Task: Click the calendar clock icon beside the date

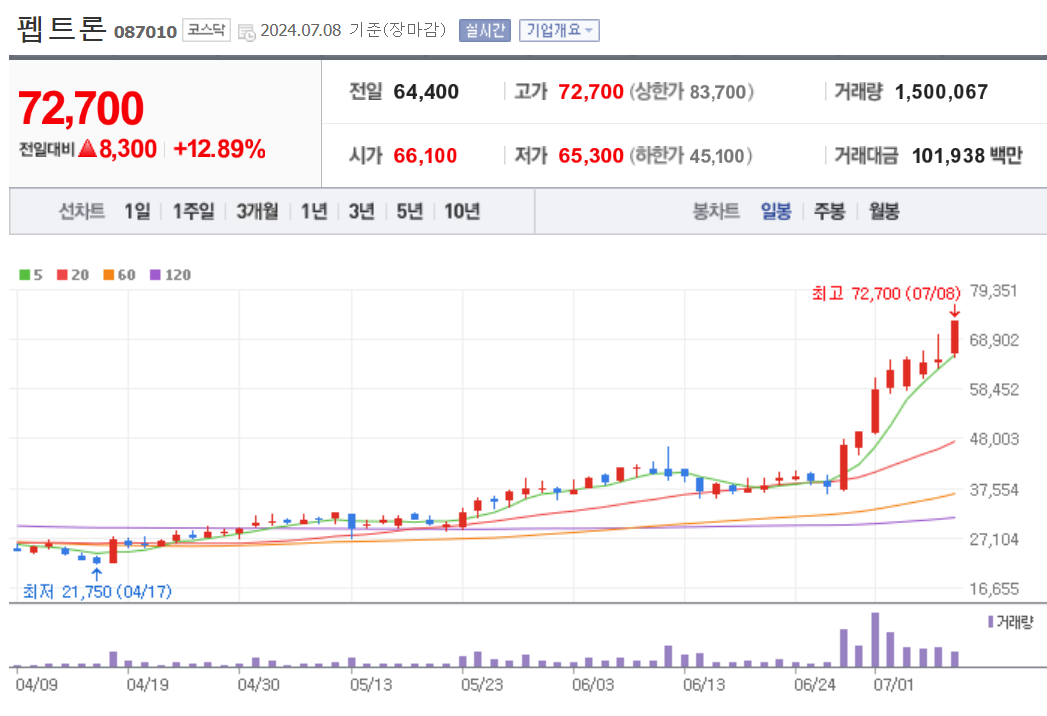Action: pos(246,32)
